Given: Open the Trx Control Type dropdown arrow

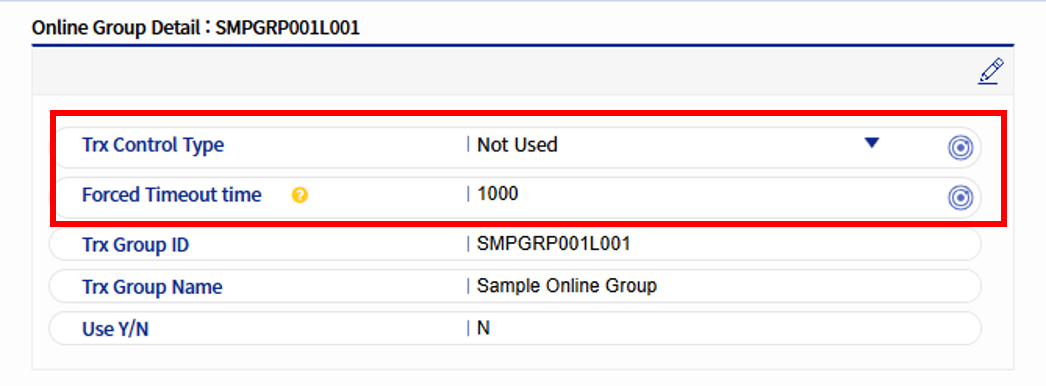Looking at the screenshot, I should tap(871, 143).
